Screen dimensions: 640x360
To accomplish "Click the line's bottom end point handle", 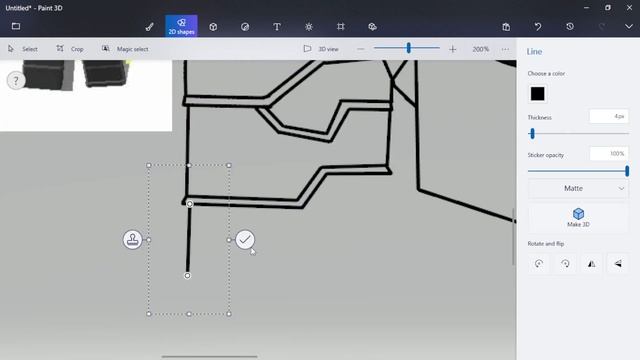I will point(187,276).
